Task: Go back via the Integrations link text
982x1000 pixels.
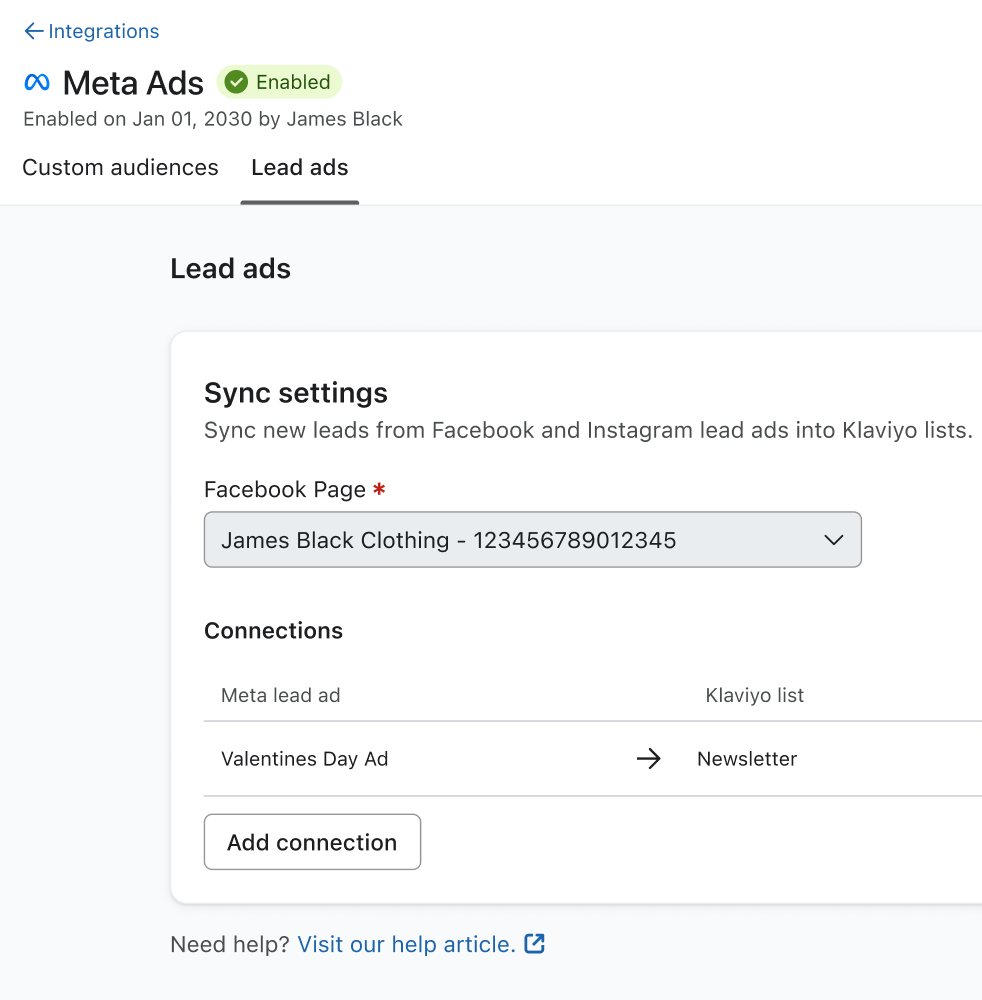Action: click(x=103, y=31)
